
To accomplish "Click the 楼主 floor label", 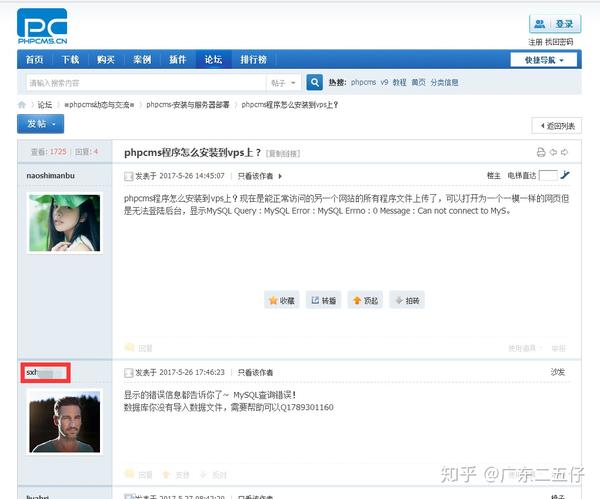I will (x=493, y=176).
